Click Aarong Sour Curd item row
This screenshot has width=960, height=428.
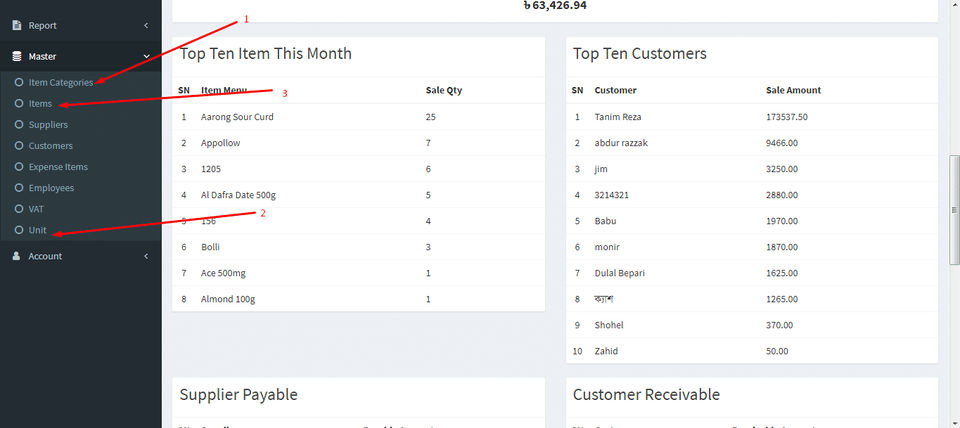237,117
